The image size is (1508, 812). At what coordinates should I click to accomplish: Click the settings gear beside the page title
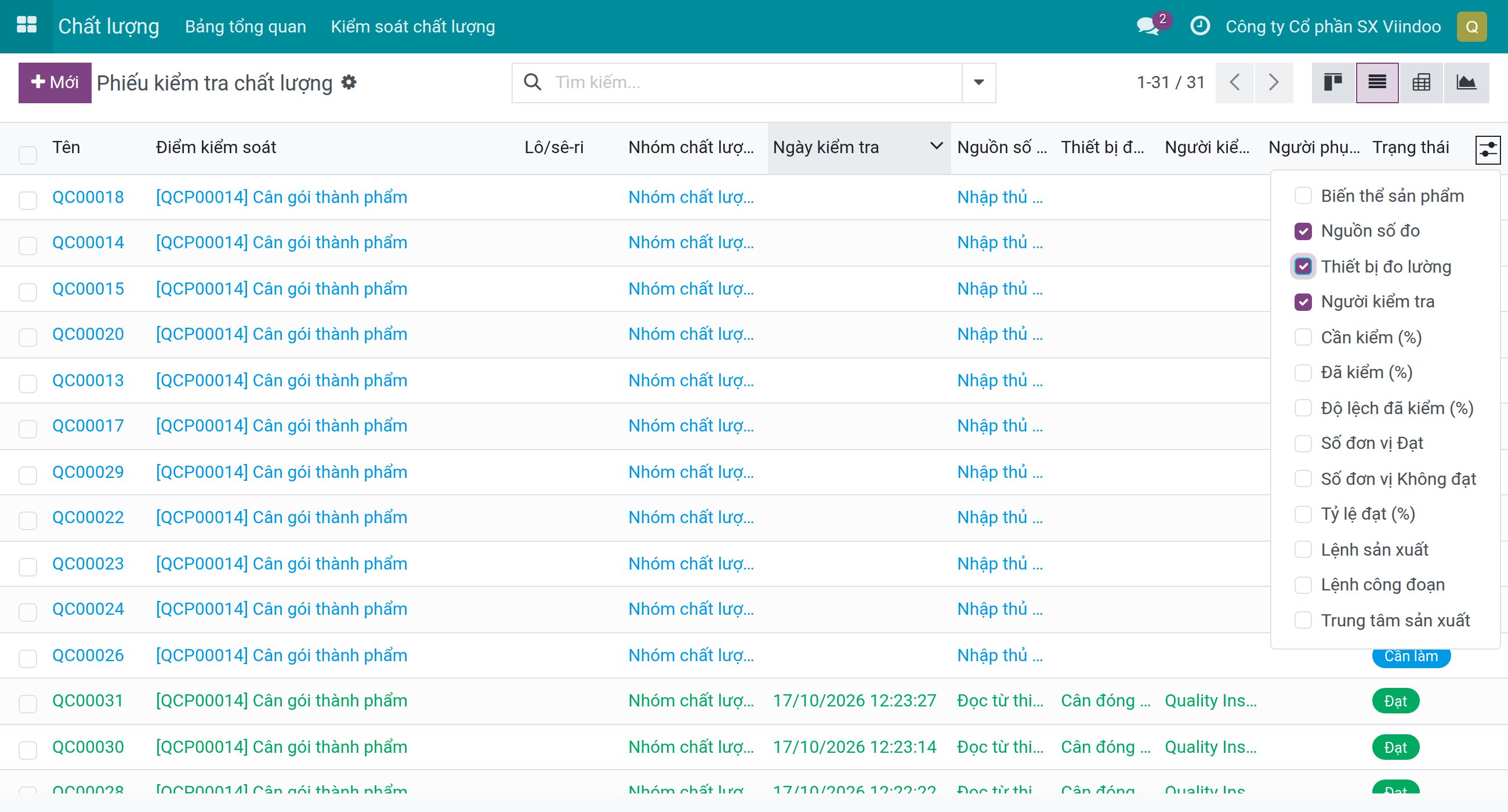pyautogui.click(x=349, y=82)
